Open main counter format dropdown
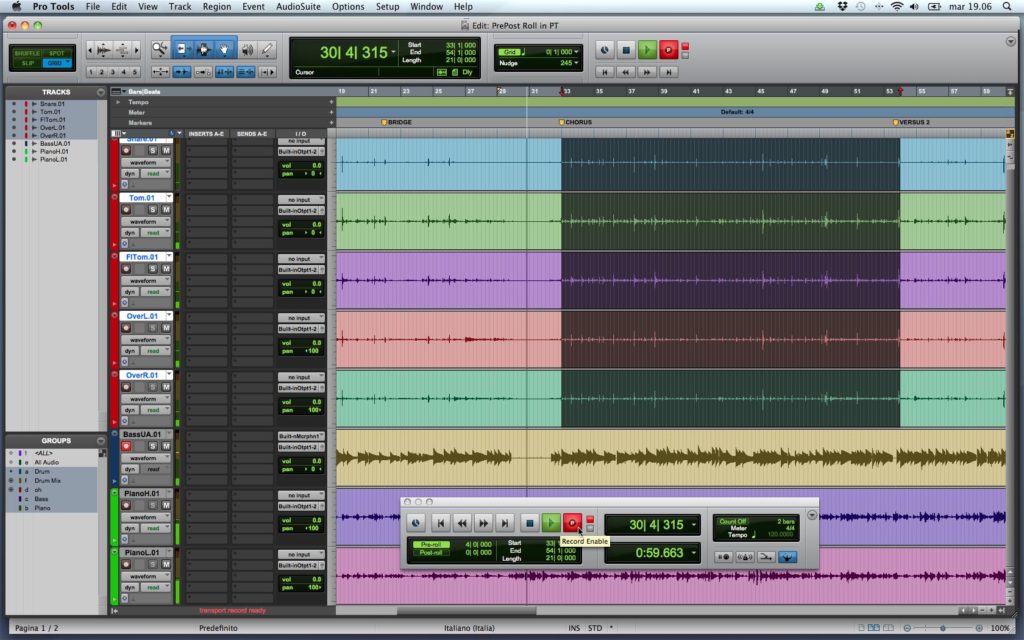This screenshot has height=640, width=1024. (x=393, y=52)
